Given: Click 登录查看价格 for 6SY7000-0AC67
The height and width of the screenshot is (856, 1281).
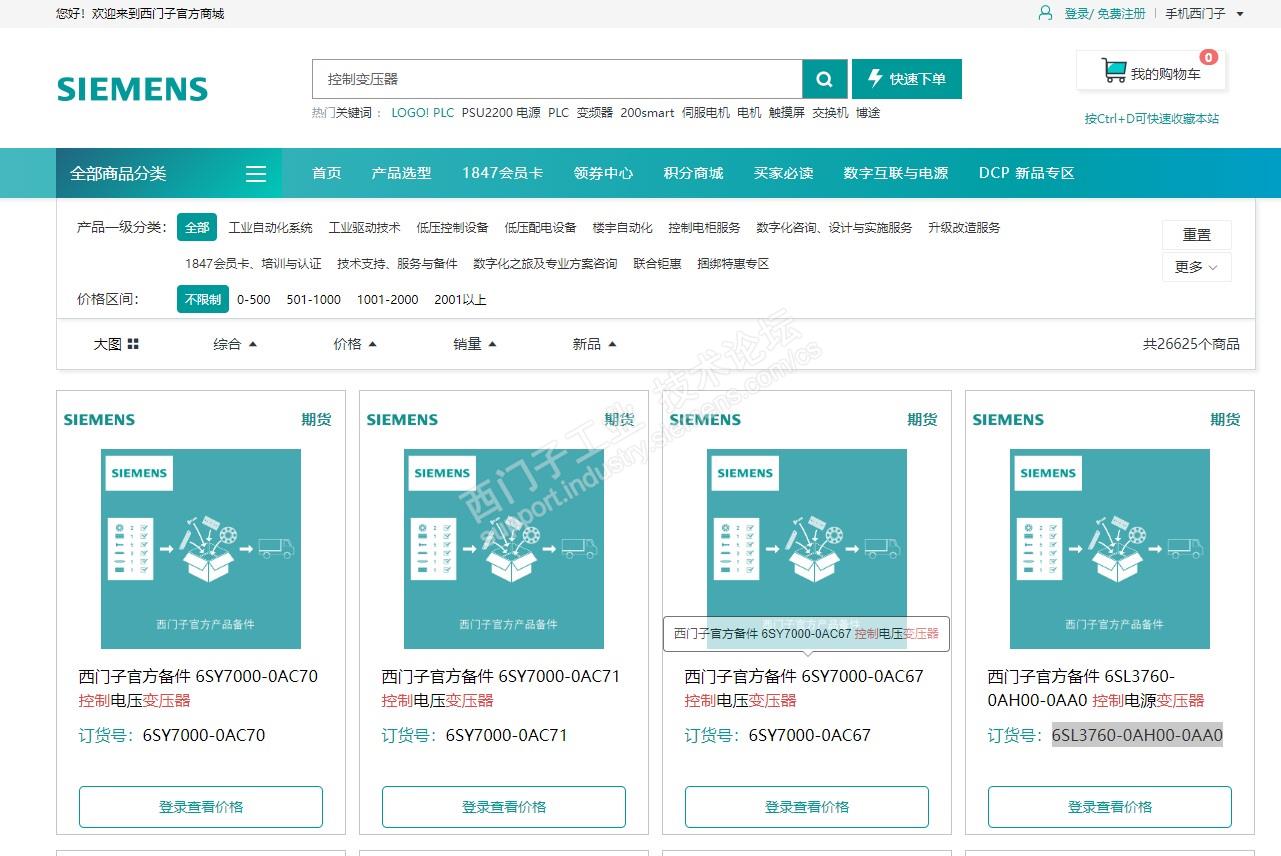Looking at the screenshot, I should pos(807,807).
